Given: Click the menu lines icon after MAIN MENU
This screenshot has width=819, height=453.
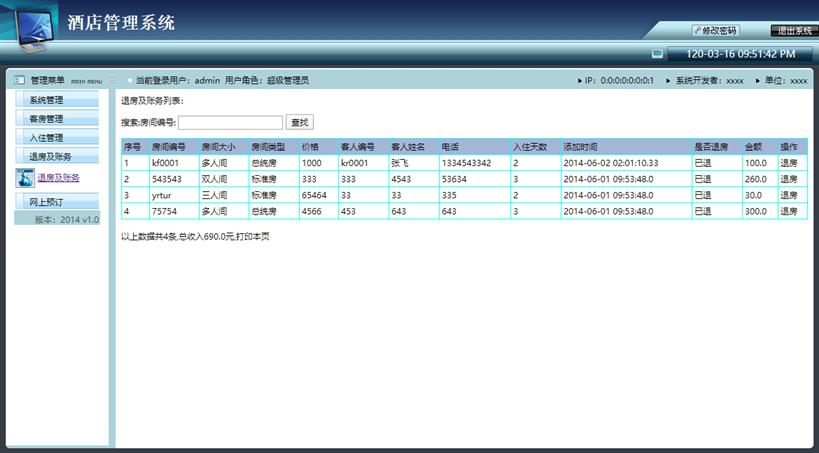Looking at the screenshot, I should 113,80.
